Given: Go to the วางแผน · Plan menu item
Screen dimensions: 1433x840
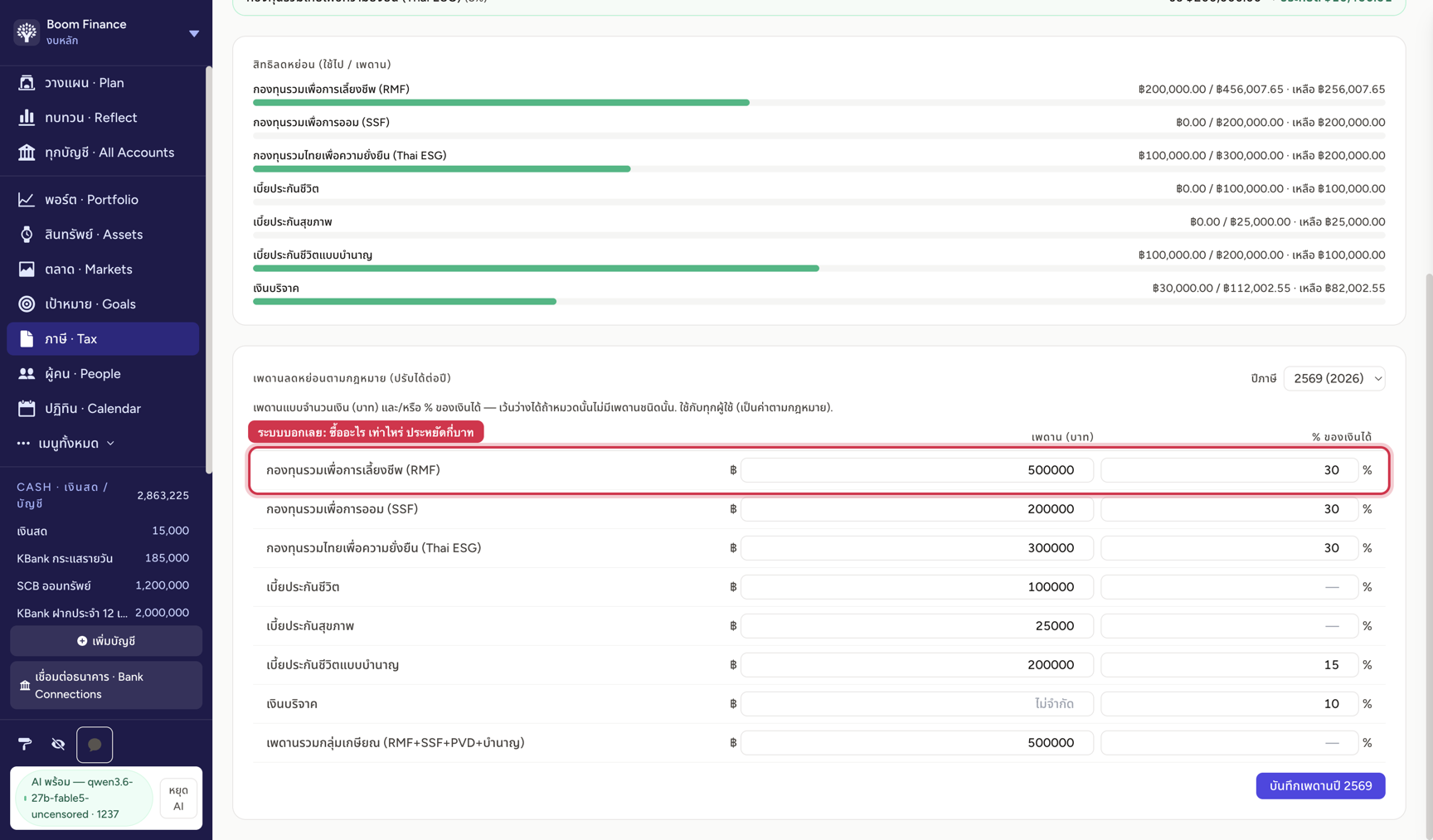Looking at the screenshot, I should [x=103, y=82].
